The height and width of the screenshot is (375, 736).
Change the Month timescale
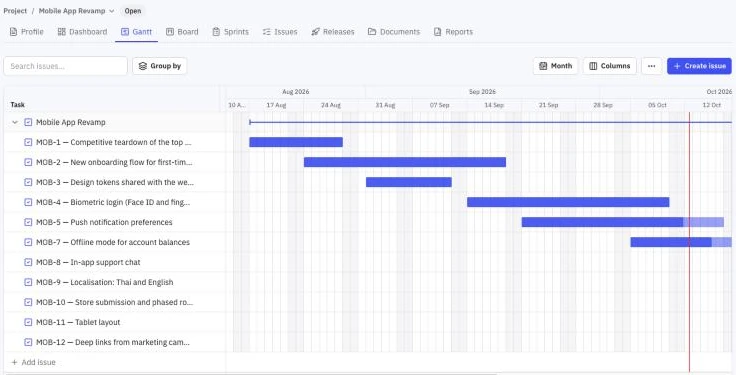point(556,66)
